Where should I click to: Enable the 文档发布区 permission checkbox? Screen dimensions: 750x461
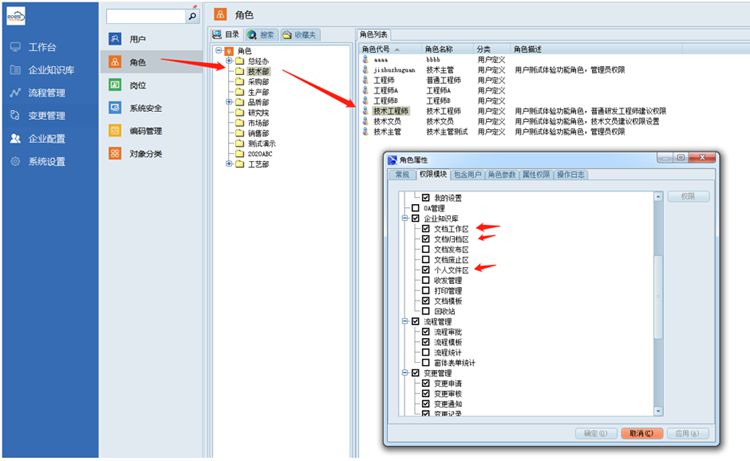(426, 249)
